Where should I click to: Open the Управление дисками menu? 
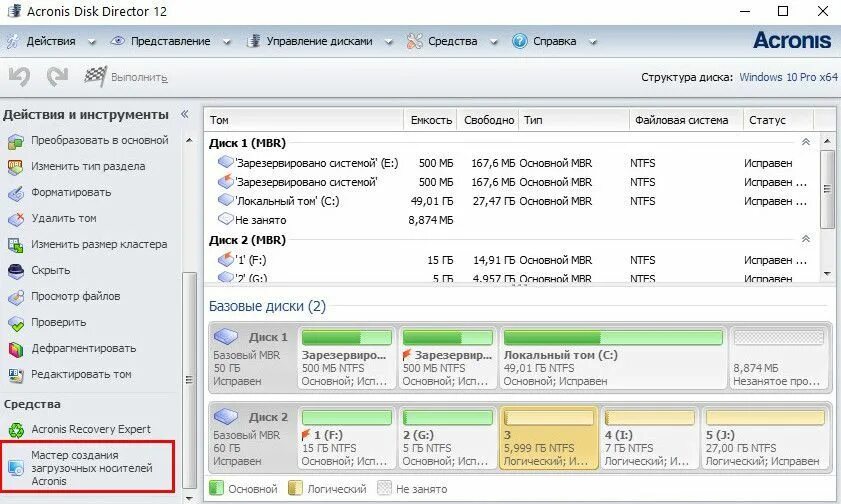(x=319, y=41)
